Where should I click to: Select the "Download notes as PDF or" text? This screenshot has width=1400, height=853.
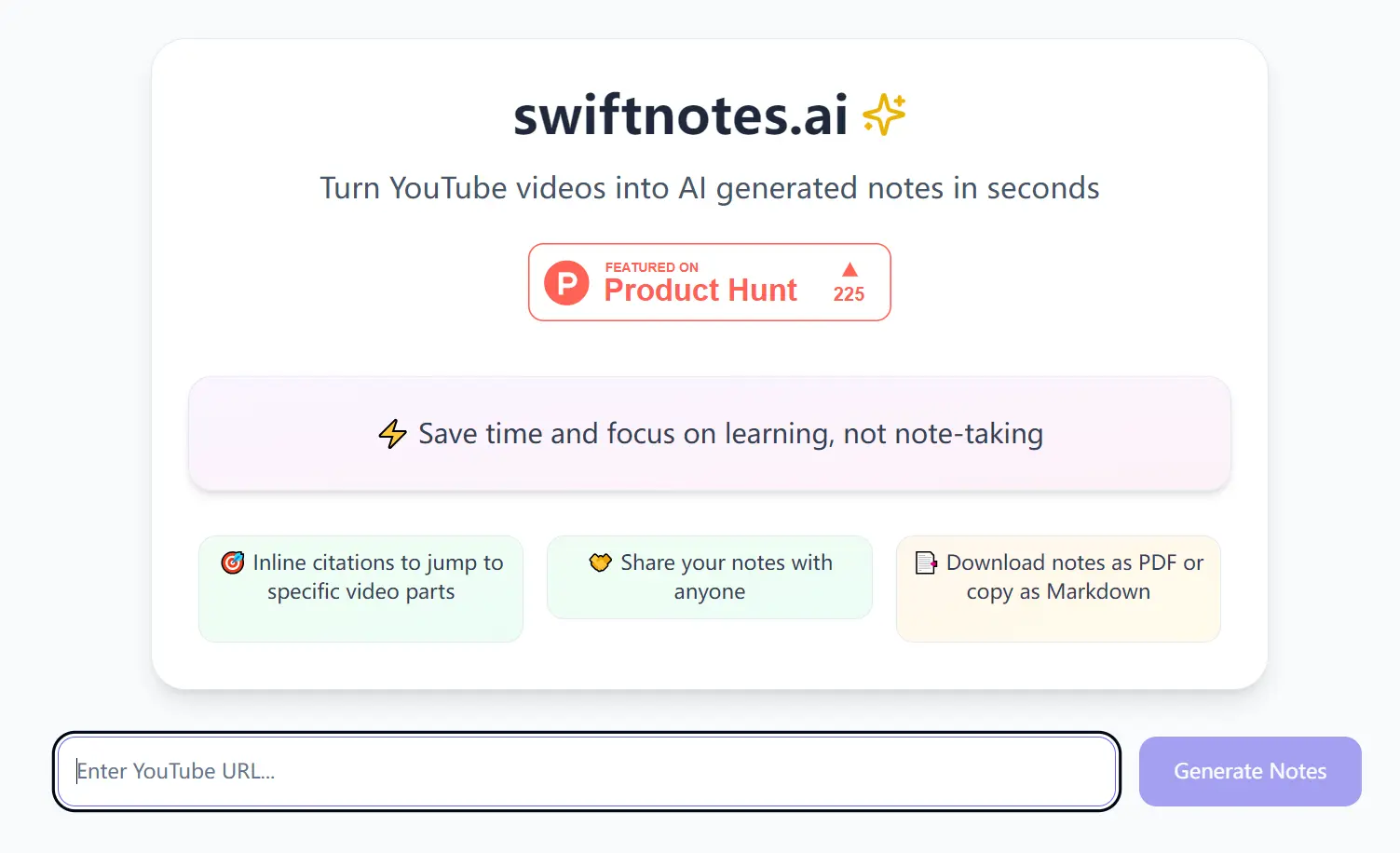pyautogui.click(x=1075, y=562)
